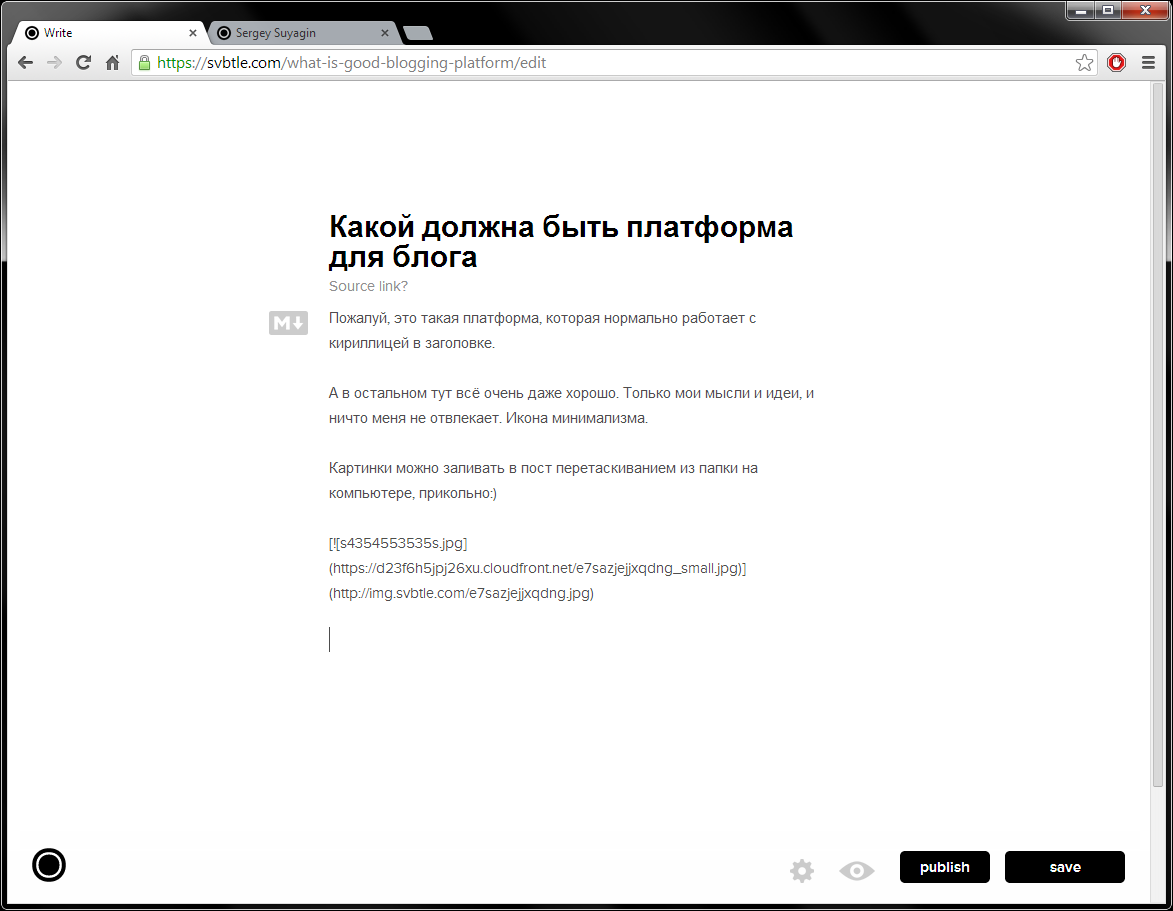The image size is (1173, 911).
Task: Open the Chrome hamburger menu
Action: point(1148,63)
